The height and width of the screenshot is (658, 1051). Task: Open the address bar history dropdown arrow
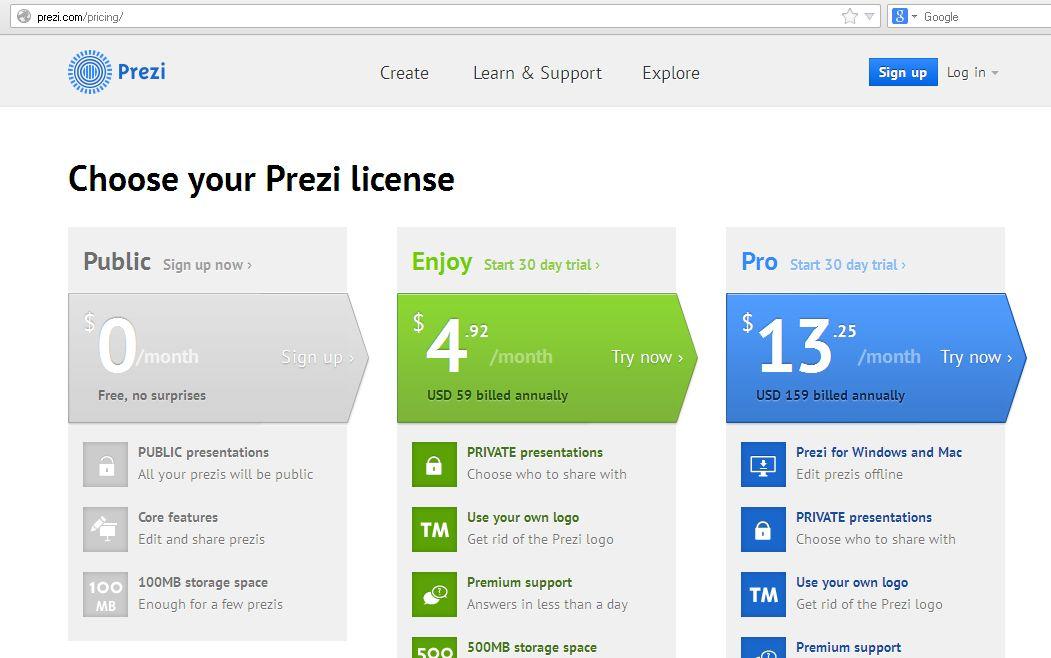click(x=869, y=17)
